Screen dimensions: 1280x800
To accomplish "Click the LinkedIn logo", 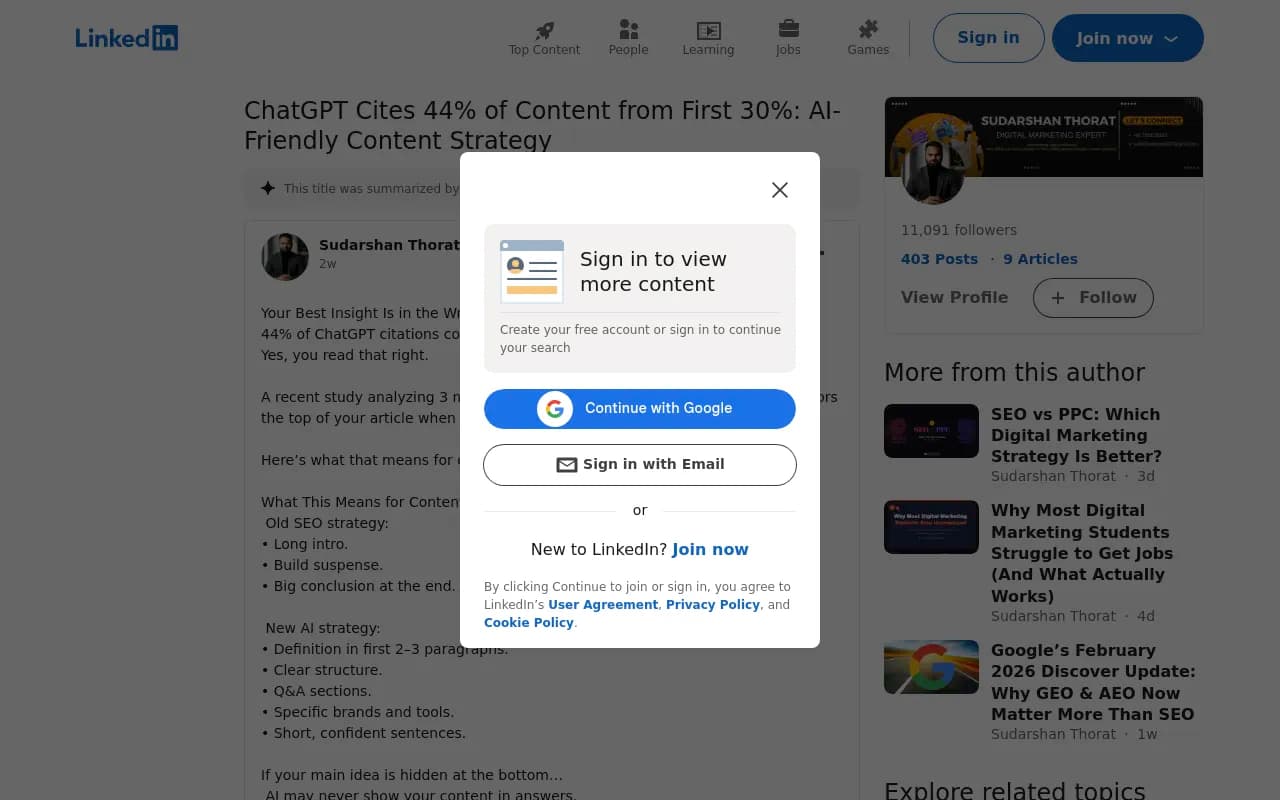I will (127, 38).
